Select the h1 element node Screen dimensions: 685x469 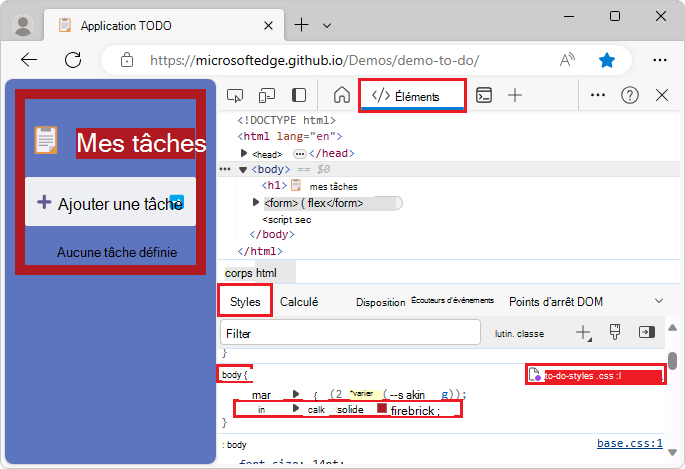coord(309,186)
